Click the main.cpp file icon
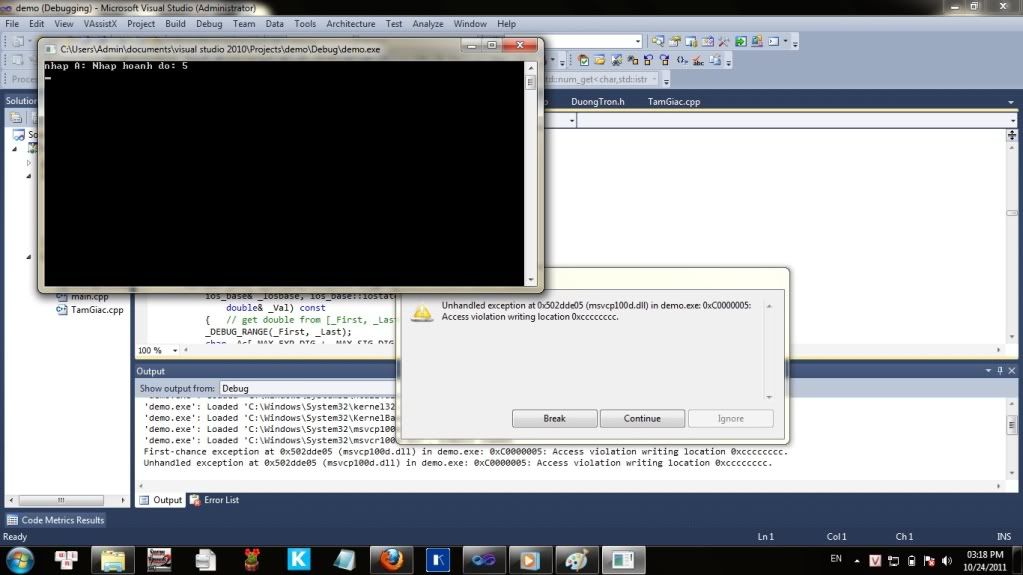 point(62,296)
